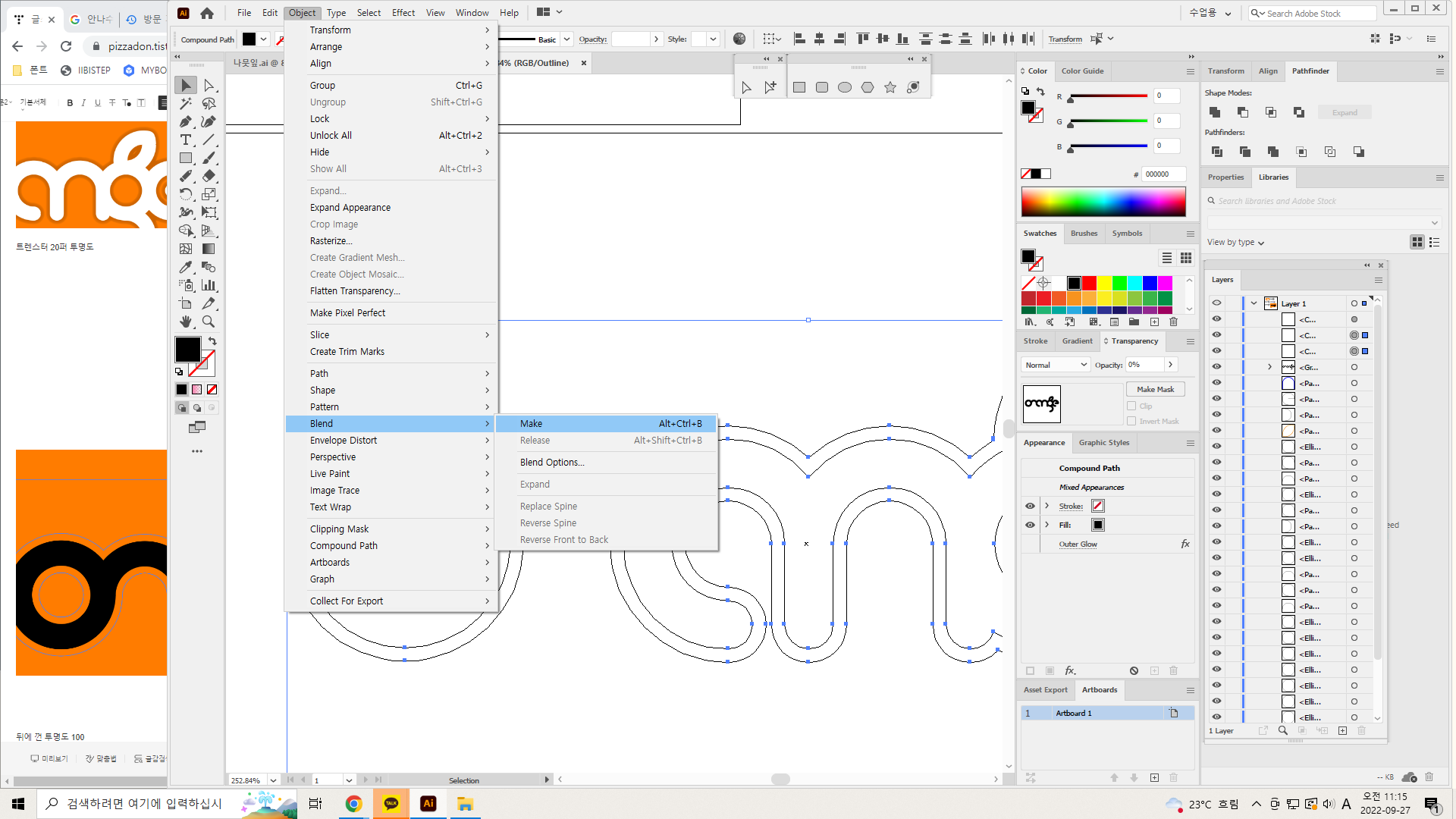This screenshot has width=1456, height=819.
Task: Click the Divide pathfinder icon
Action: pos(1217,152)
